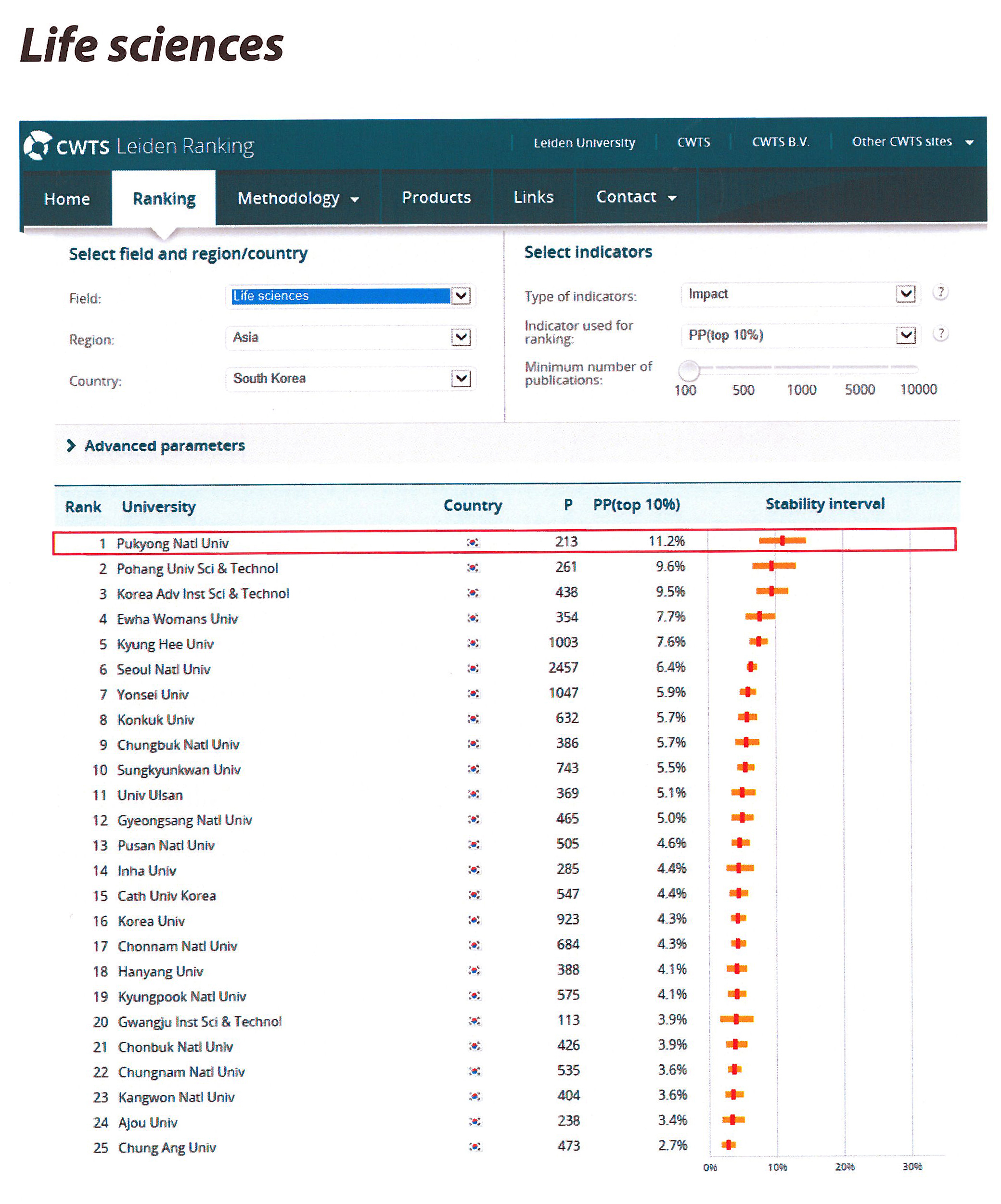Open Korea Adv Inst Sci & Technol entry
This screenshot has width=1001, height=1204.
tap(203, 594)
